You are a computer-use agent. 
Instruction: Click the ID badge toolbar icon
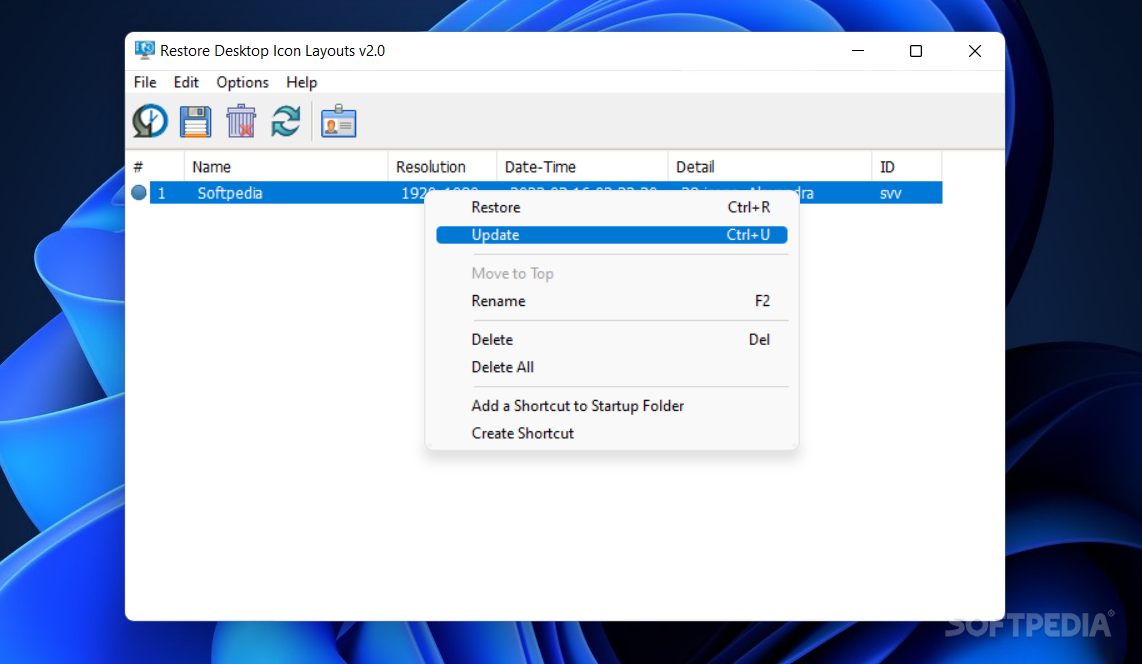(x=339, y=122)
